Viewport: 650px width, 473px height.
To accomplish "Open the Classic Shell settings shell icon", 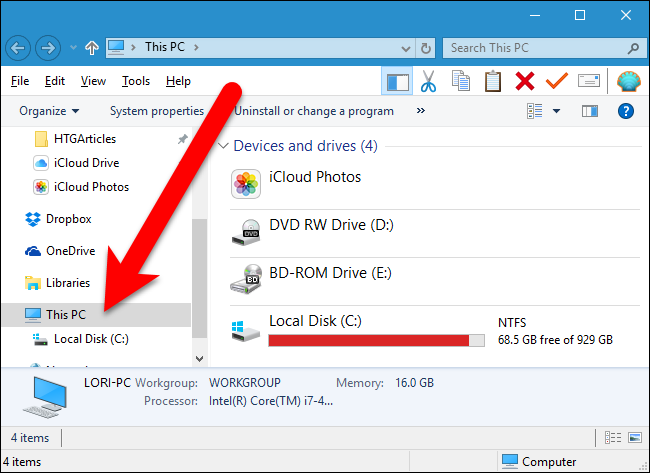I will 629,81.
